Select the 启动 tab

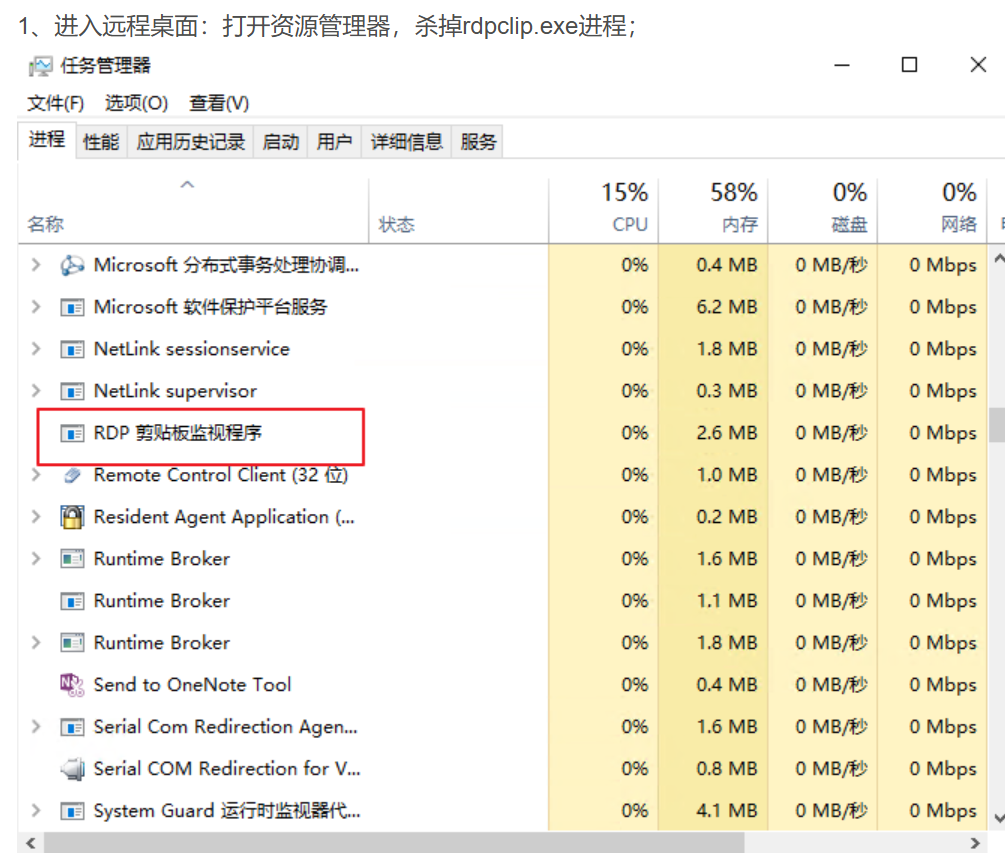[279, 140]
